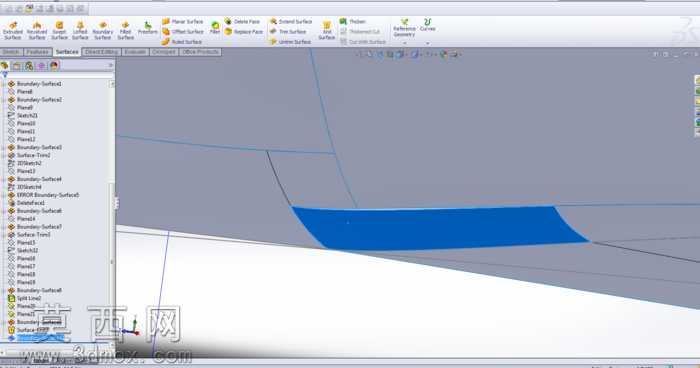Select the Knit Surface tool
The image size is (700, 368).
[x=327, y=30]
